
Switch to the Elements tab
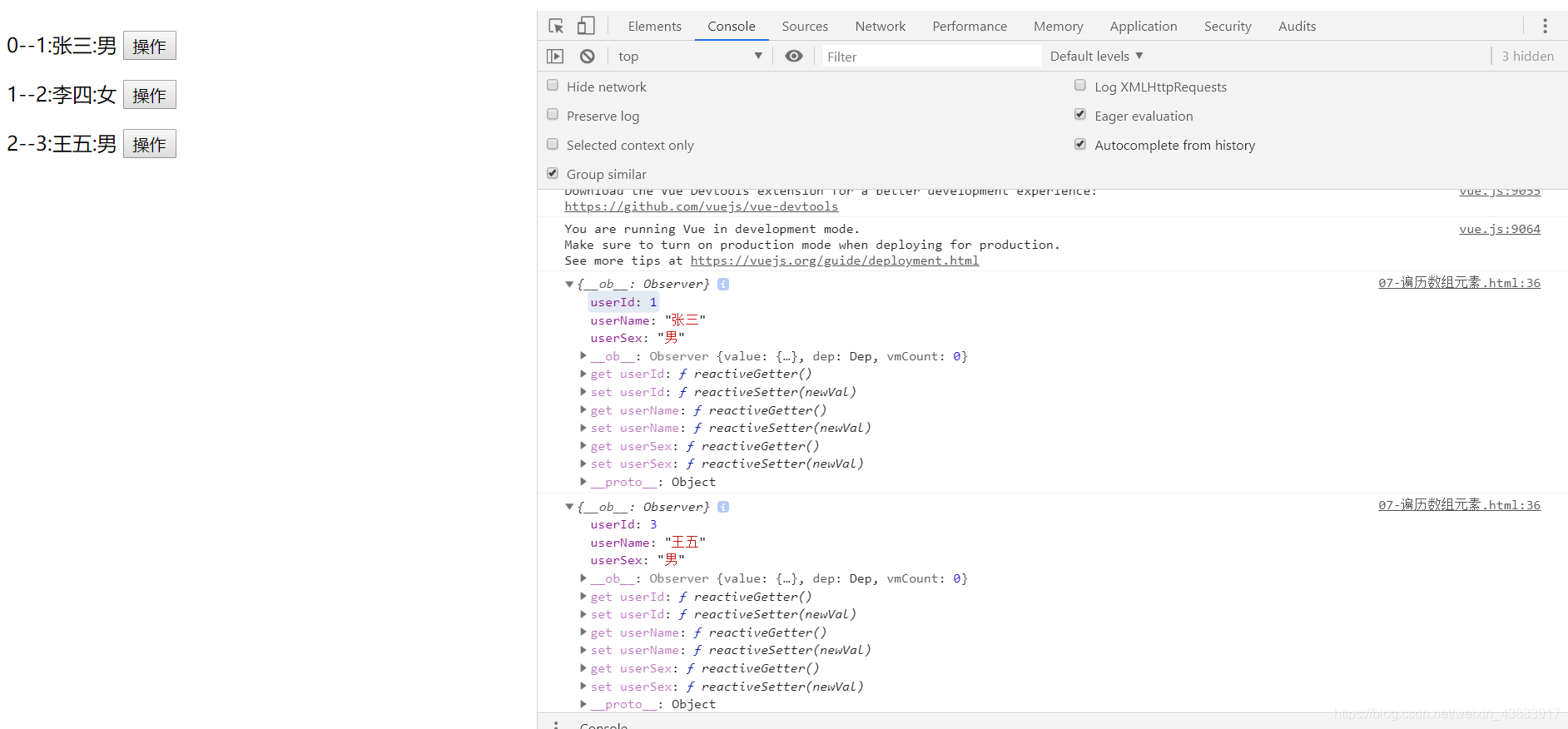point(654,26)
